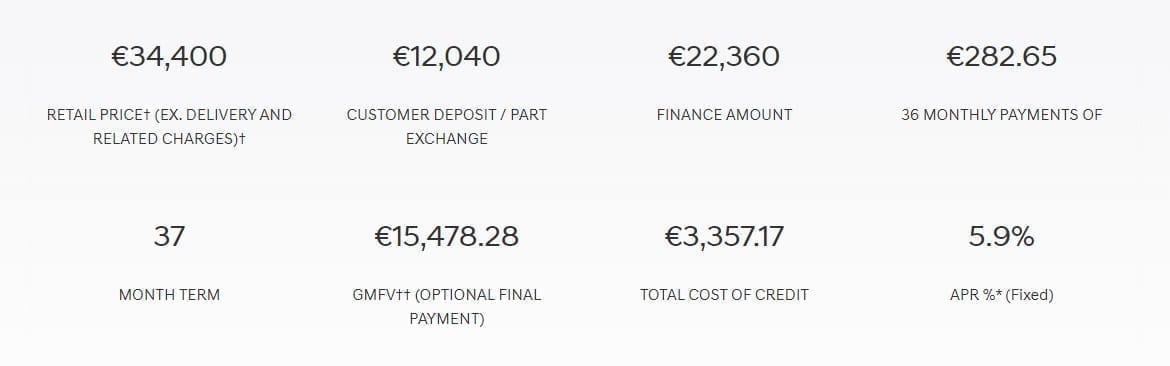Click the 36 Monthly Payments Of label
The image size is (1170, 366).
pos(1001,115)
